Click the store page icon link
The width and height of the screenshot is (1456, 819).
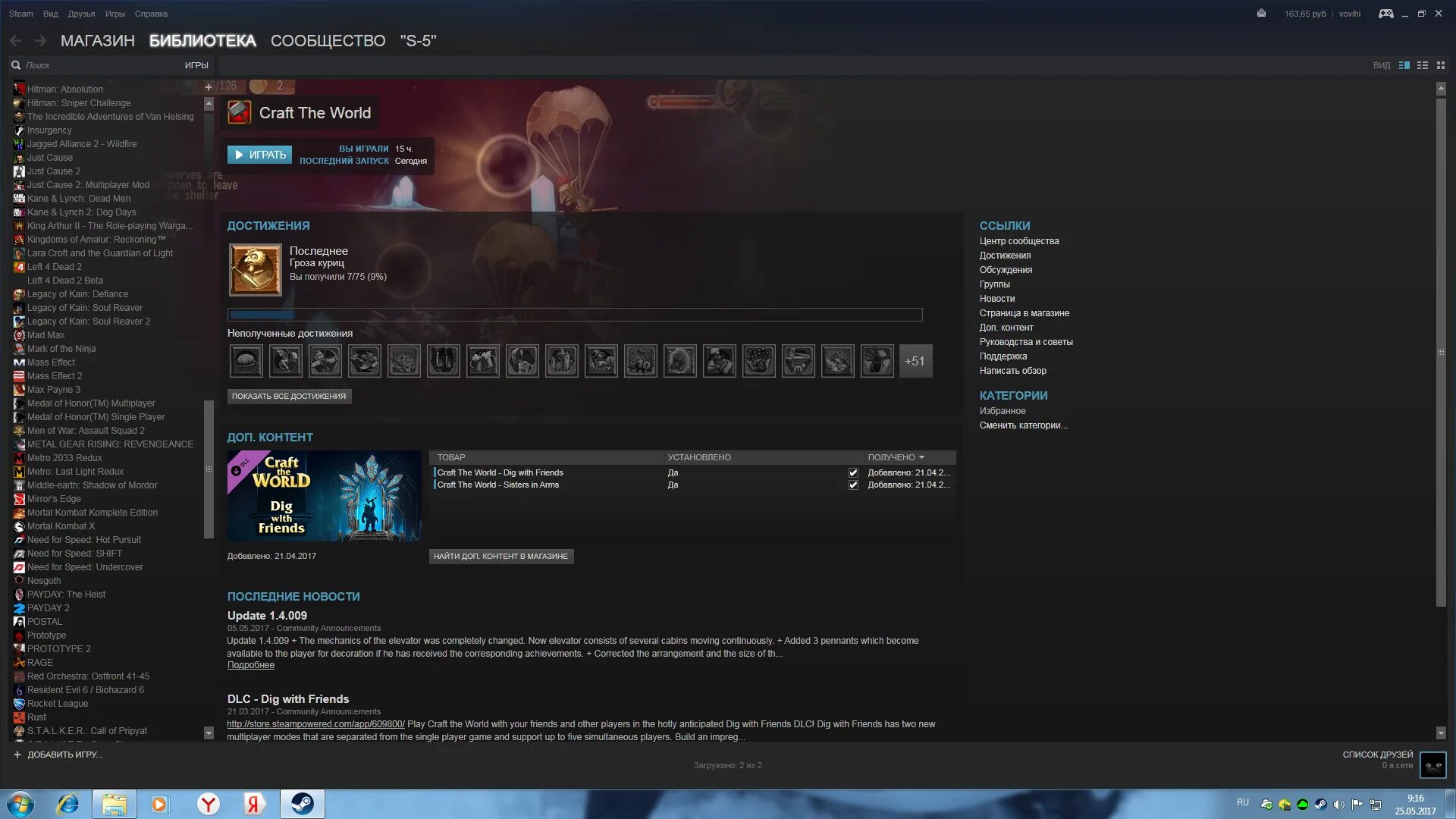pos(1024,312)
